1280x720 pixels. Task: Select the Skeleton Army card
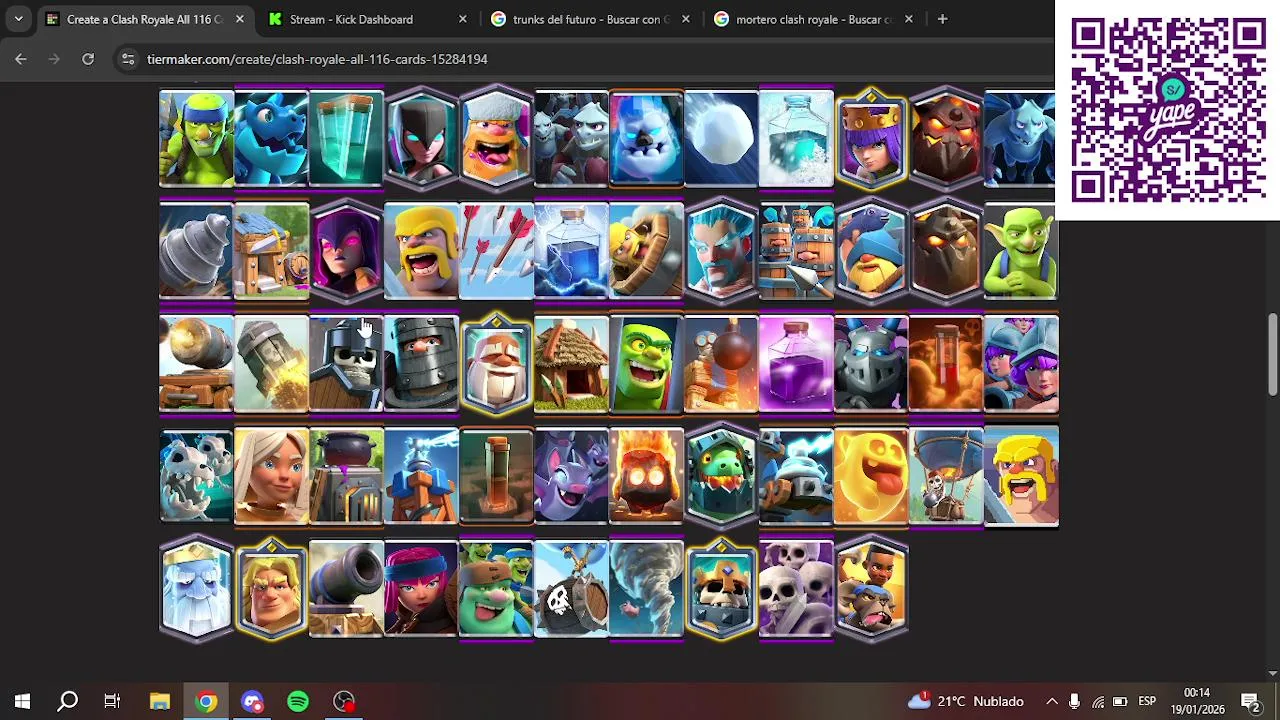tap(796, 589)
